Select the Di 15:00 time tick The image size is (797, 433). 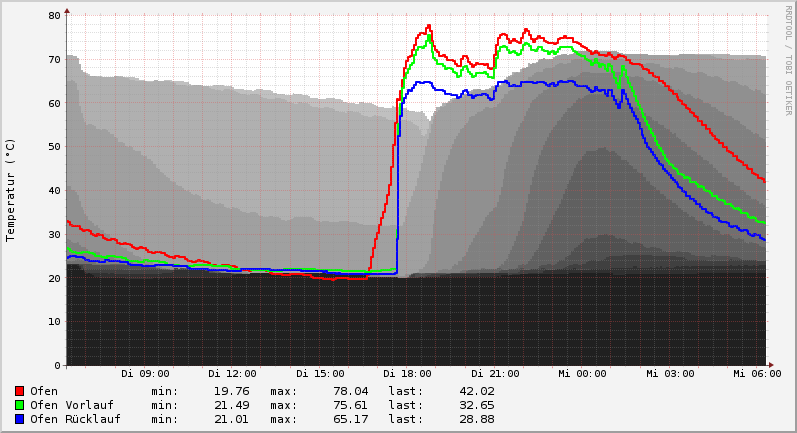[x=320, y=374]
